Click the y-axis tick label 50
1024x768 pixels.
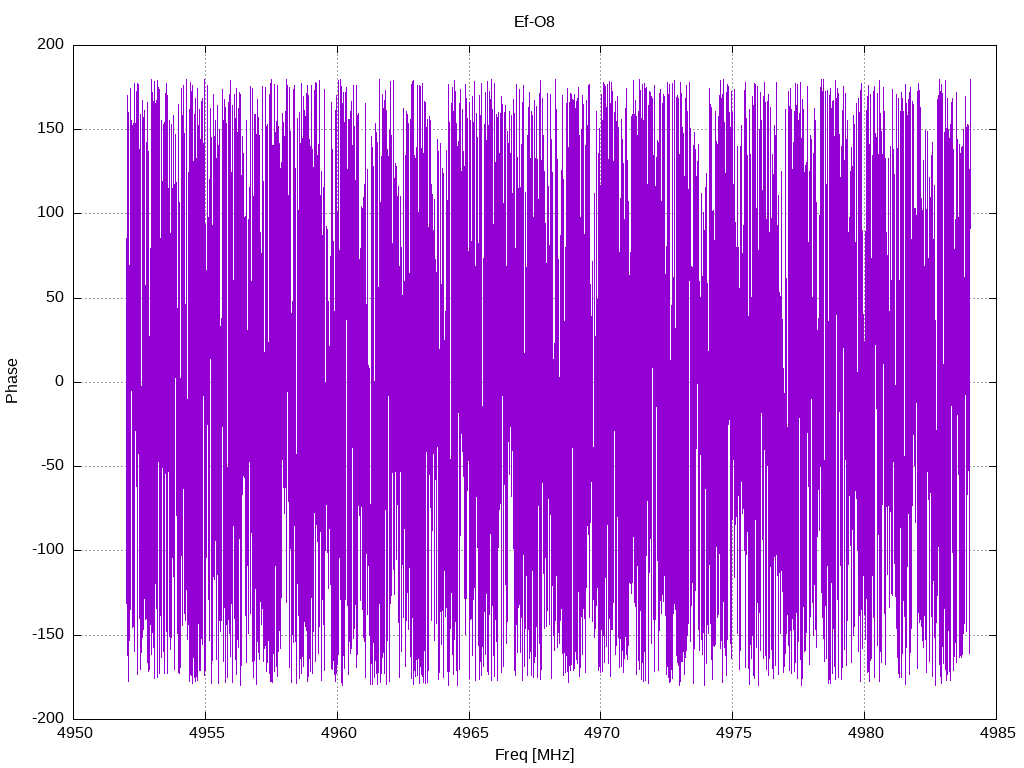[56, 297]
